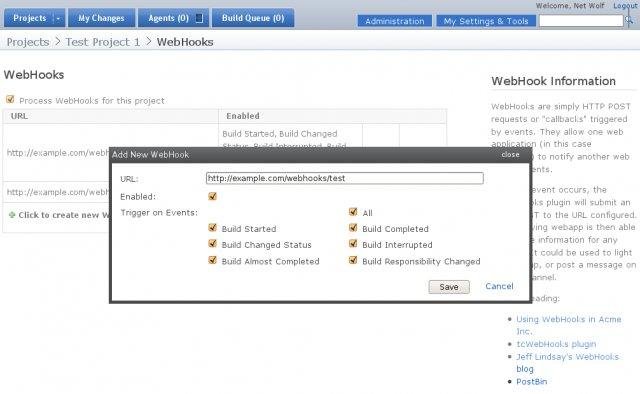Toggle Process WebHooks for this project

coord(10,99)
